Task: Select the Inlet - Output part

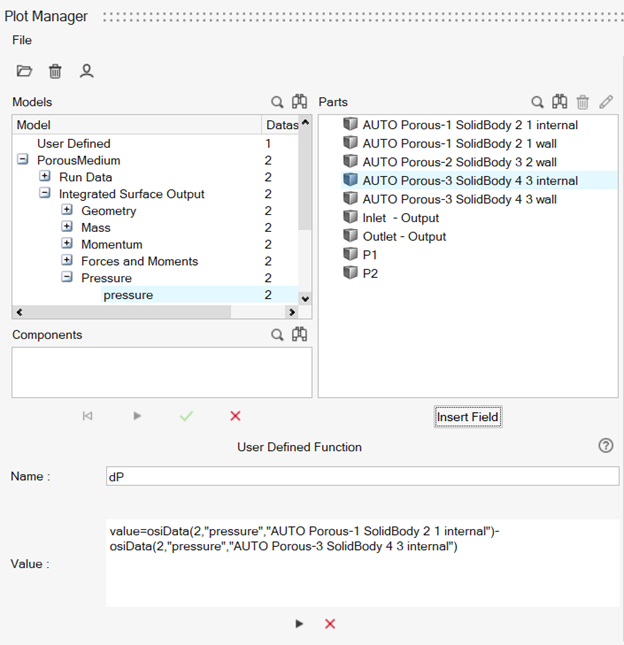Action: [x=400, y=217]
